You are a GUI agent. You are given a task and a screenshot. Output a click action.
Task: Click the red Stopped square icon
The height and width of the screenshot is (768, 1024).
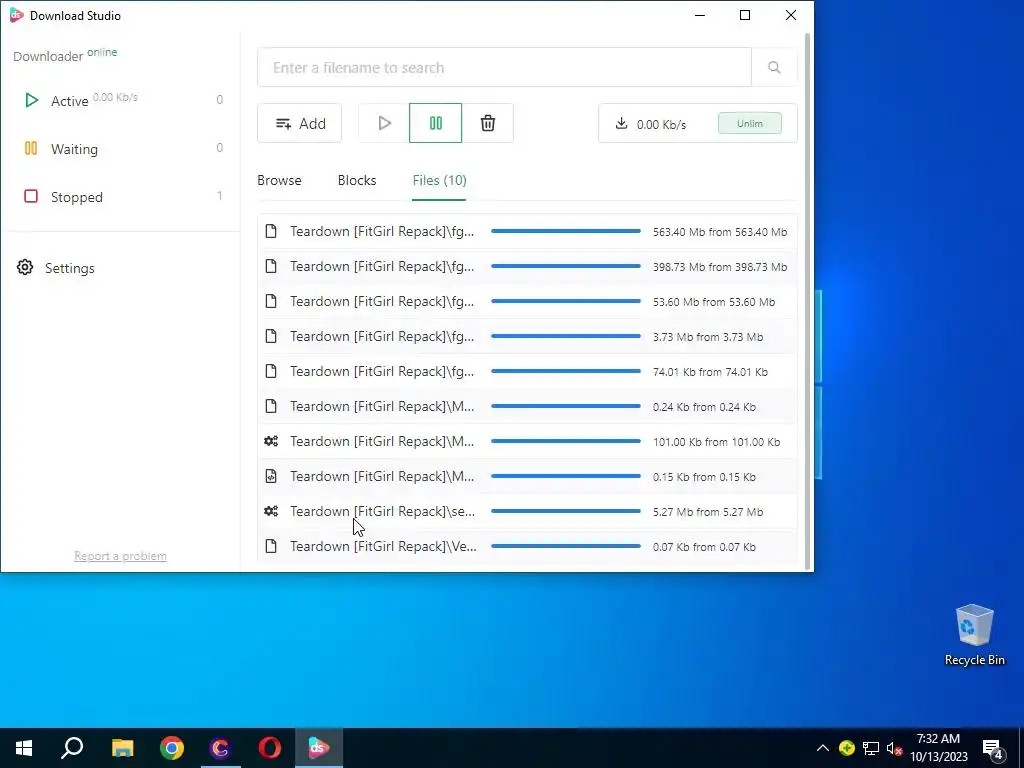31,196
